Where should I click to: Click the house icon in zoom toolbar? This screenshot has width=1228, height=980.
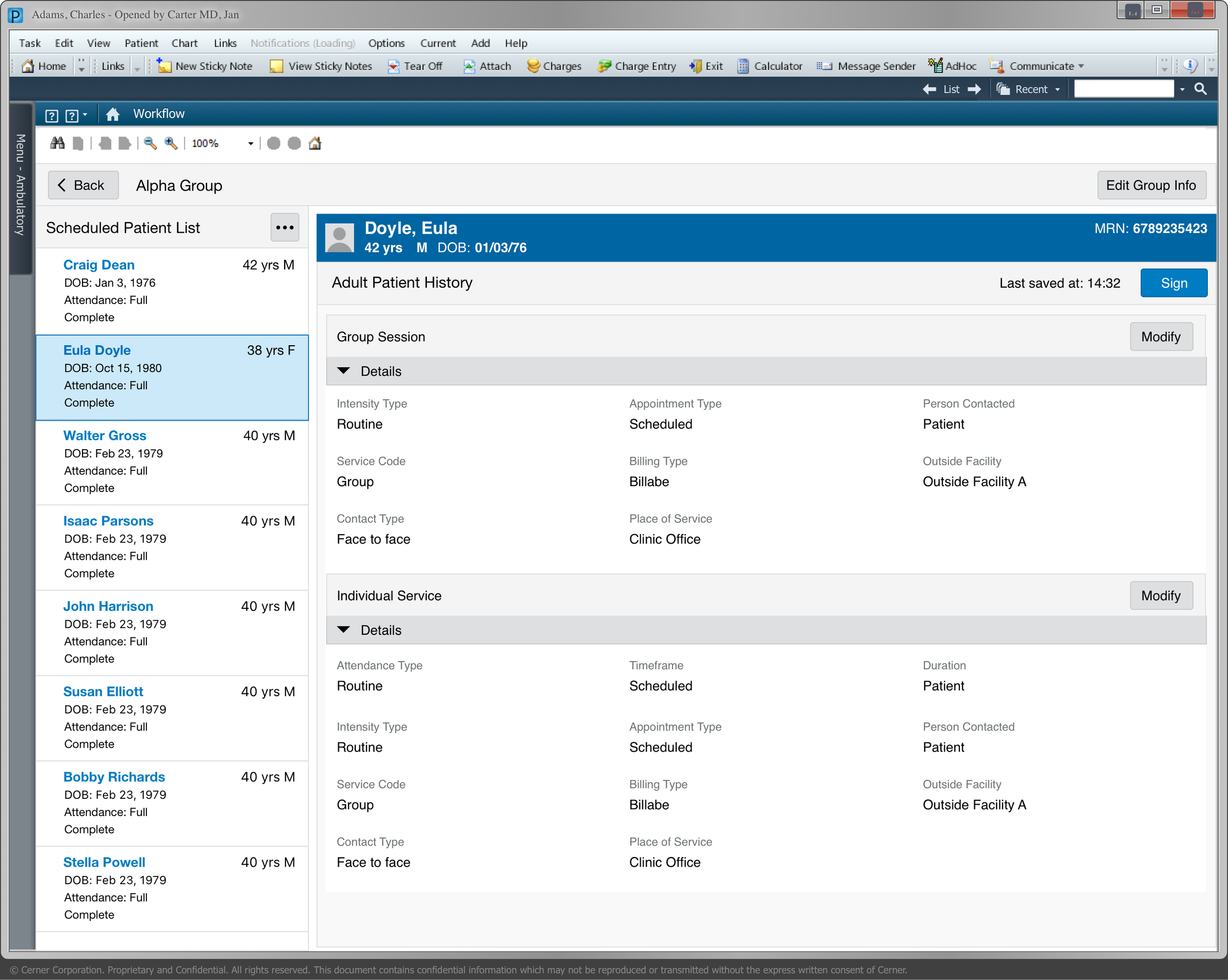pos(315,143)
